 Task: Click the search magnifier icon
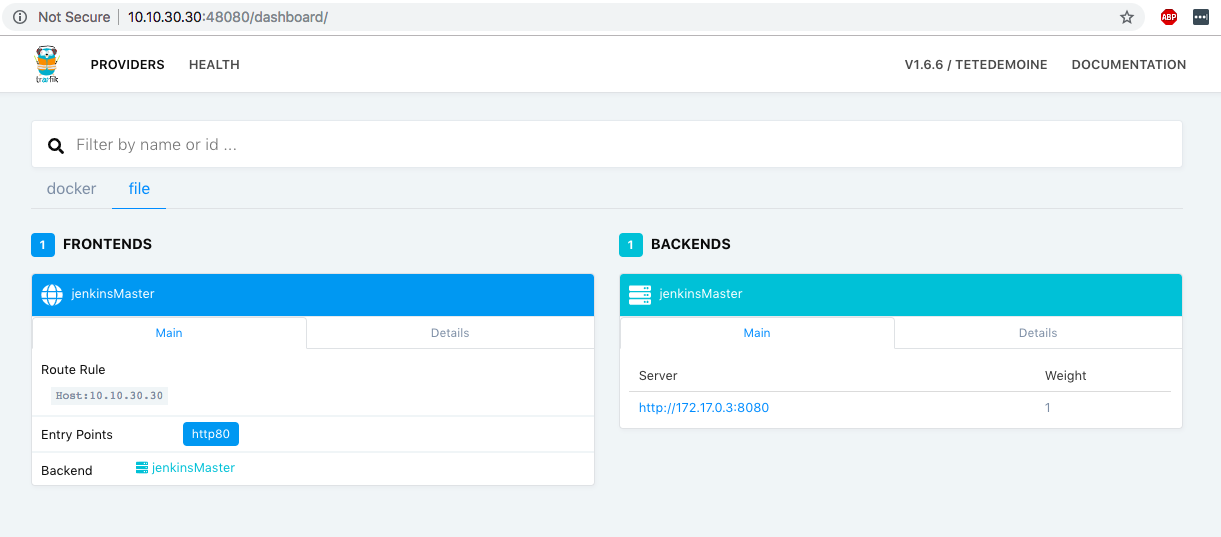point(56,146)
